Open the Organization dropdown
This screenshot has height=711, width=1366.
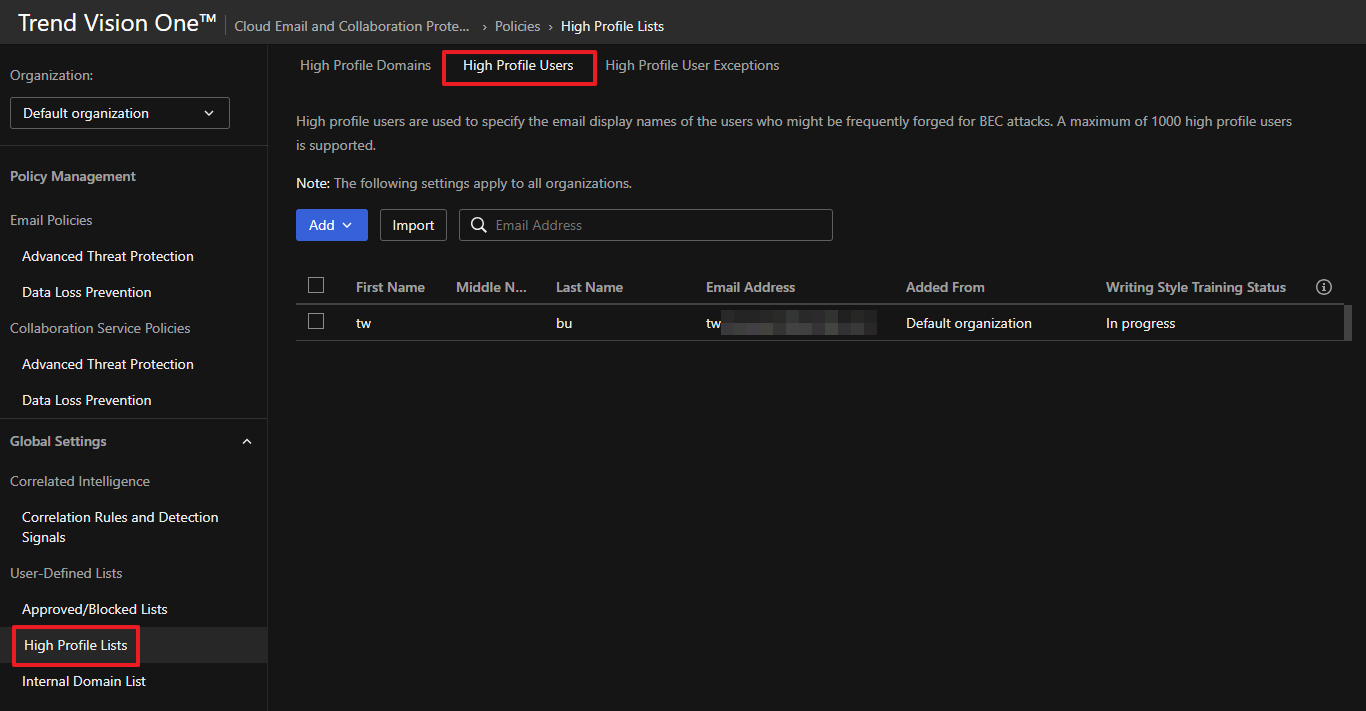click(120, 113)
